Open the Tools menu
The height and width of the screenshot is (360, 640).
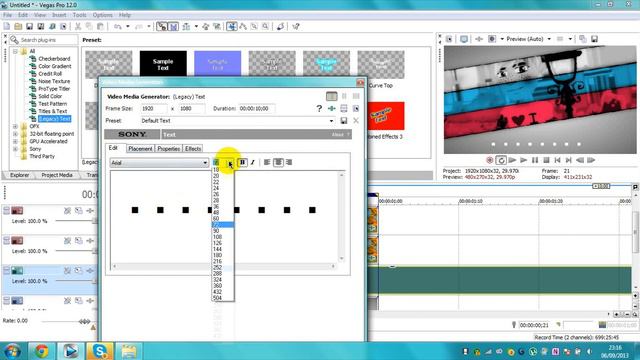point(80,15)
